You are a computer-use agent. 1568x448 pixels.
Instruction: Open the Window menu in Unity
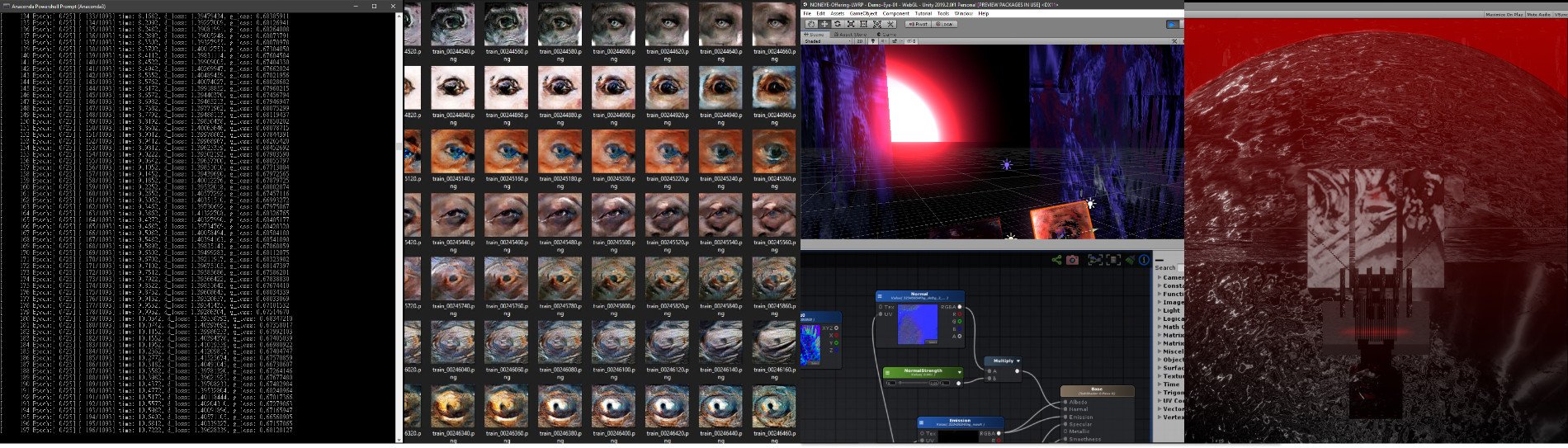click(x=963, y=13)
